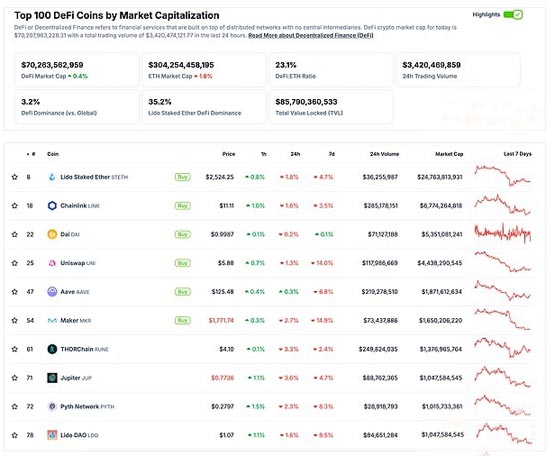
Task: Open Lido DAO LDO coin page
Action: tap(79, 435)
